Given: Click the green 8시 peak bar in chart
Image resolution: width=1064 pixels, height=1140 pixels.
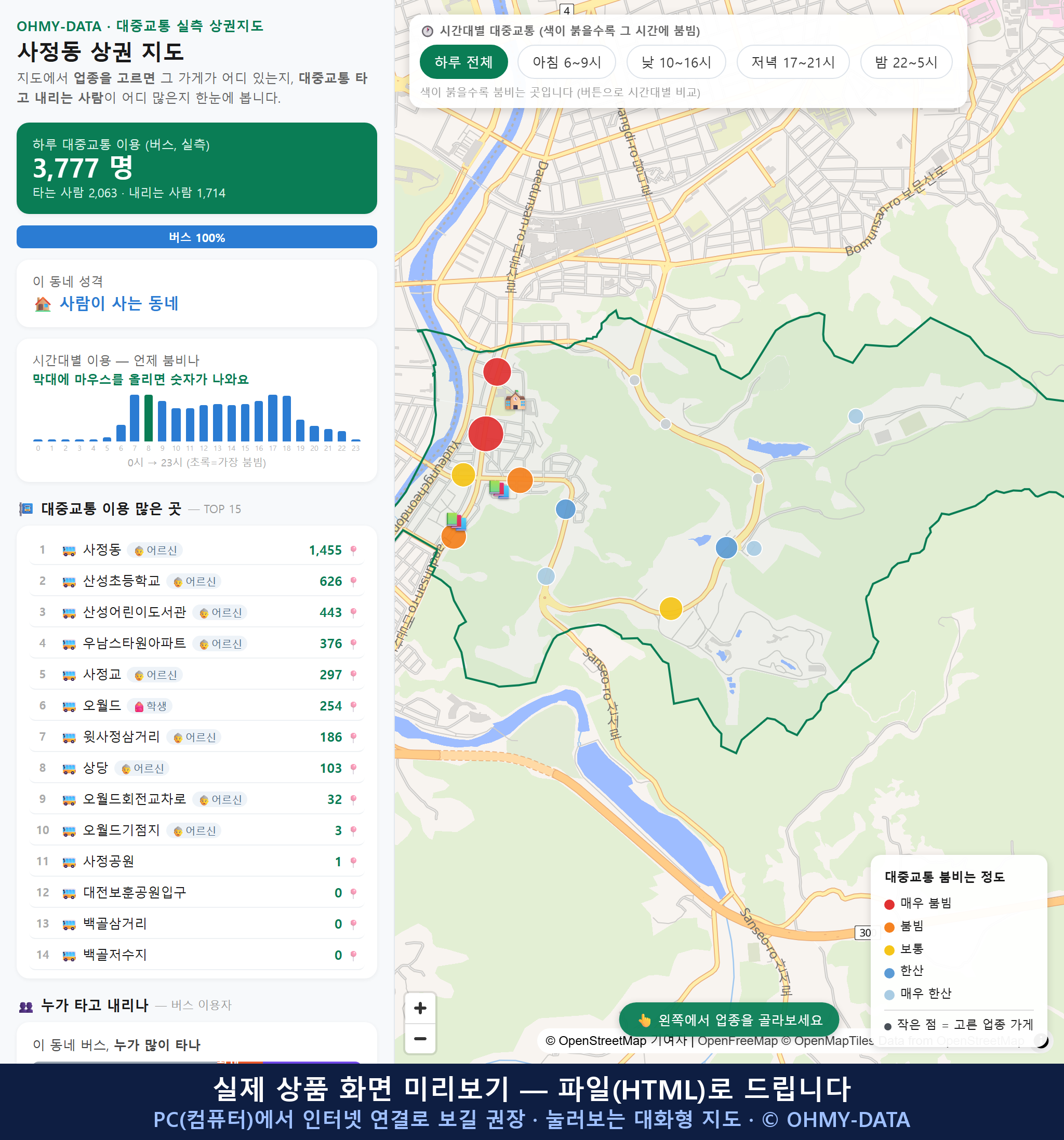Looking at the screenshot, I should click(x=149, y=418).
